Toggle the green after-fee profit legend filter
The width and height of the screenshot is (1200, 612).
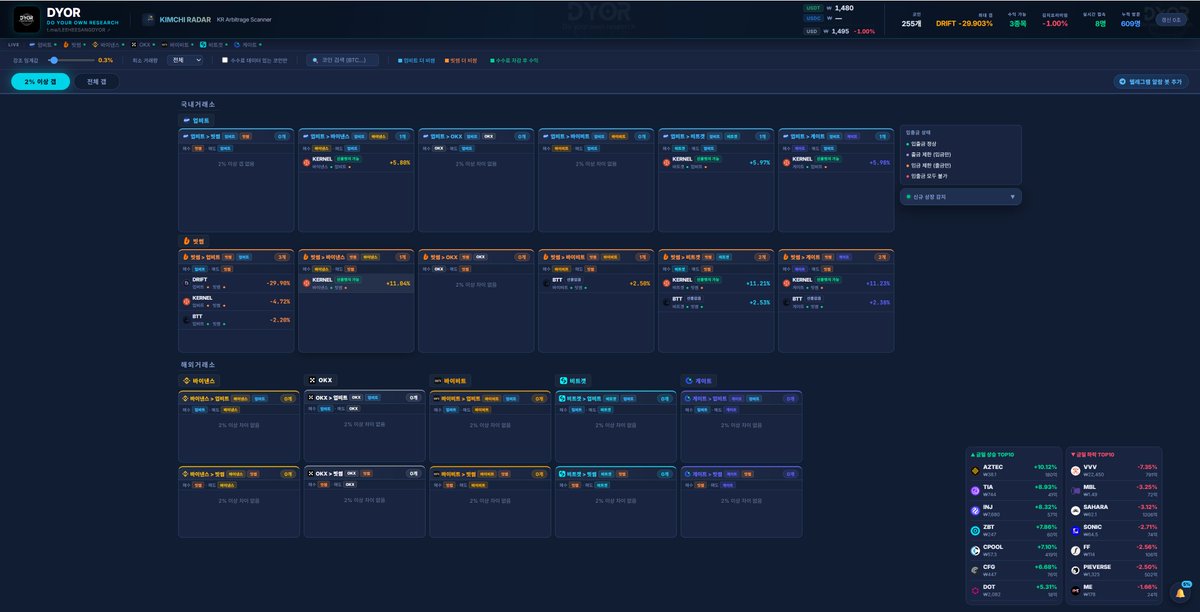tap(514, 60)
